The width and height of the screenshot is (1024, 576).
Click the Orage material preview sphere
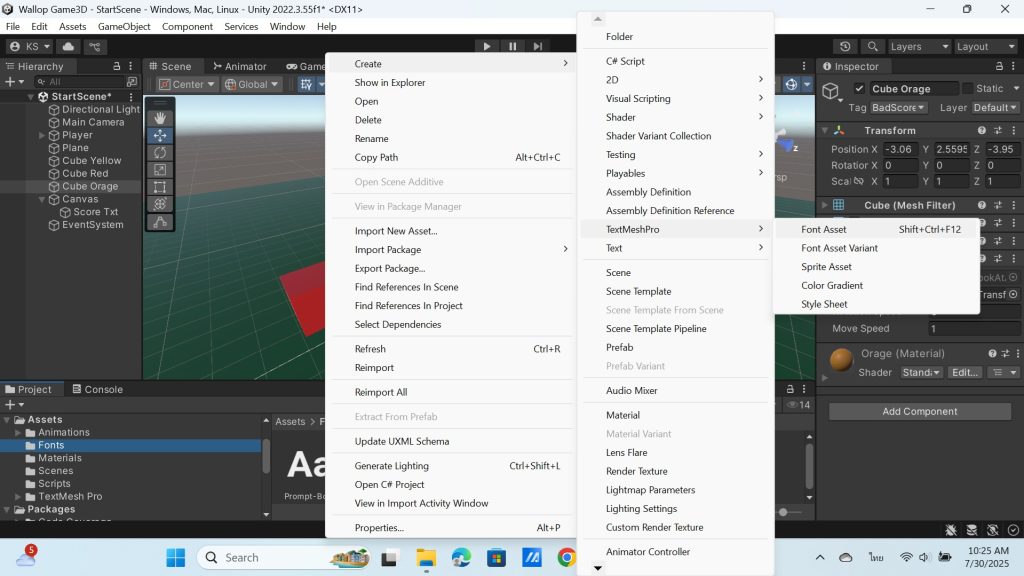click(x=841, y=360)
